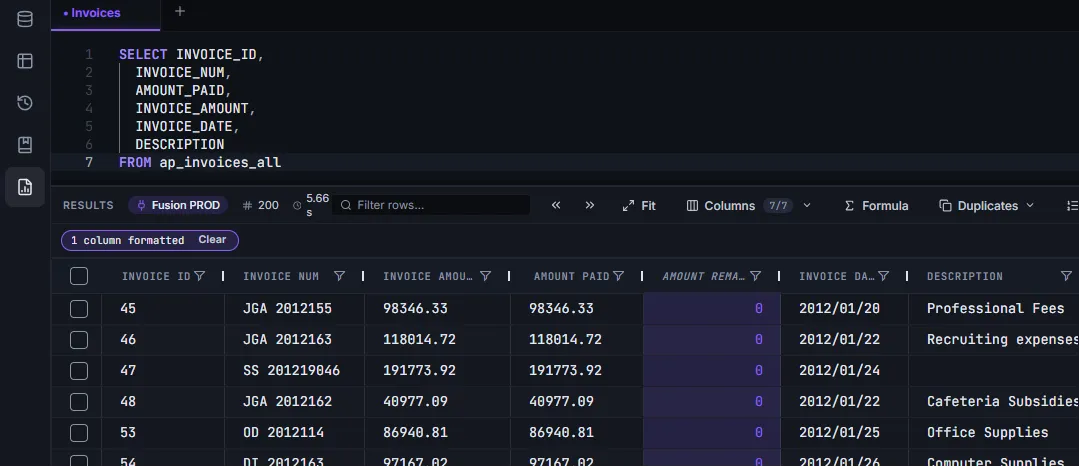Filter the INVOICE ID column
This screenshot has height=467, width=1079.
[200, 276]
